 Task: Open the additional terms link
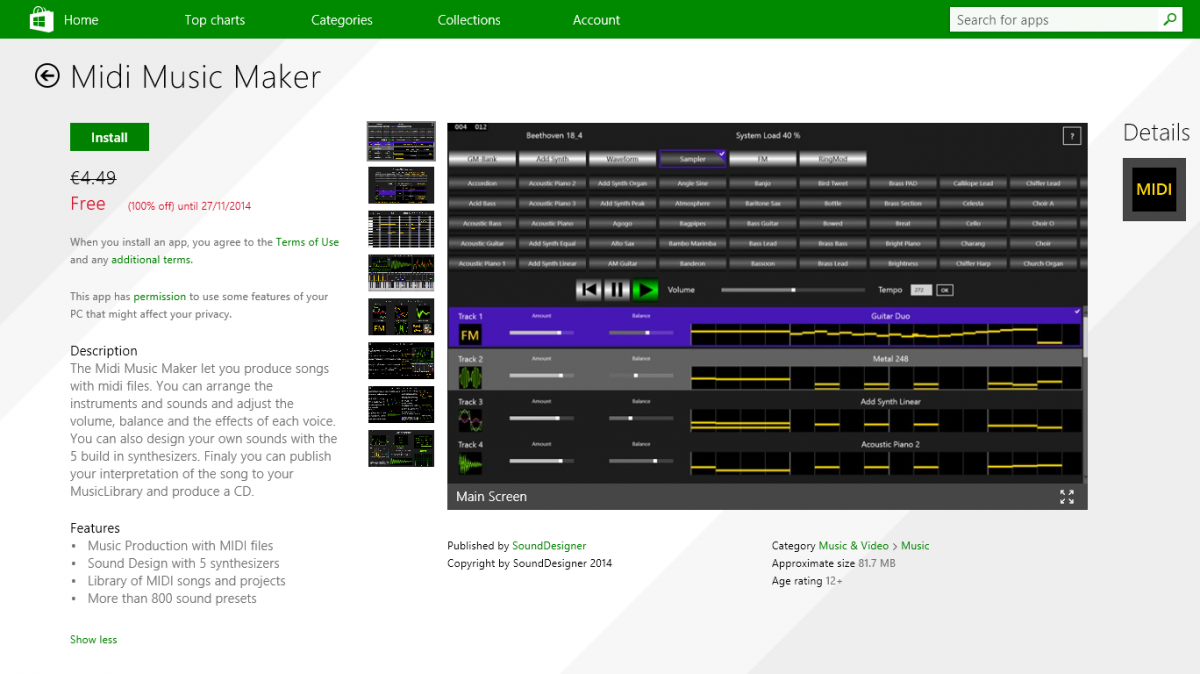coord(152,260)
